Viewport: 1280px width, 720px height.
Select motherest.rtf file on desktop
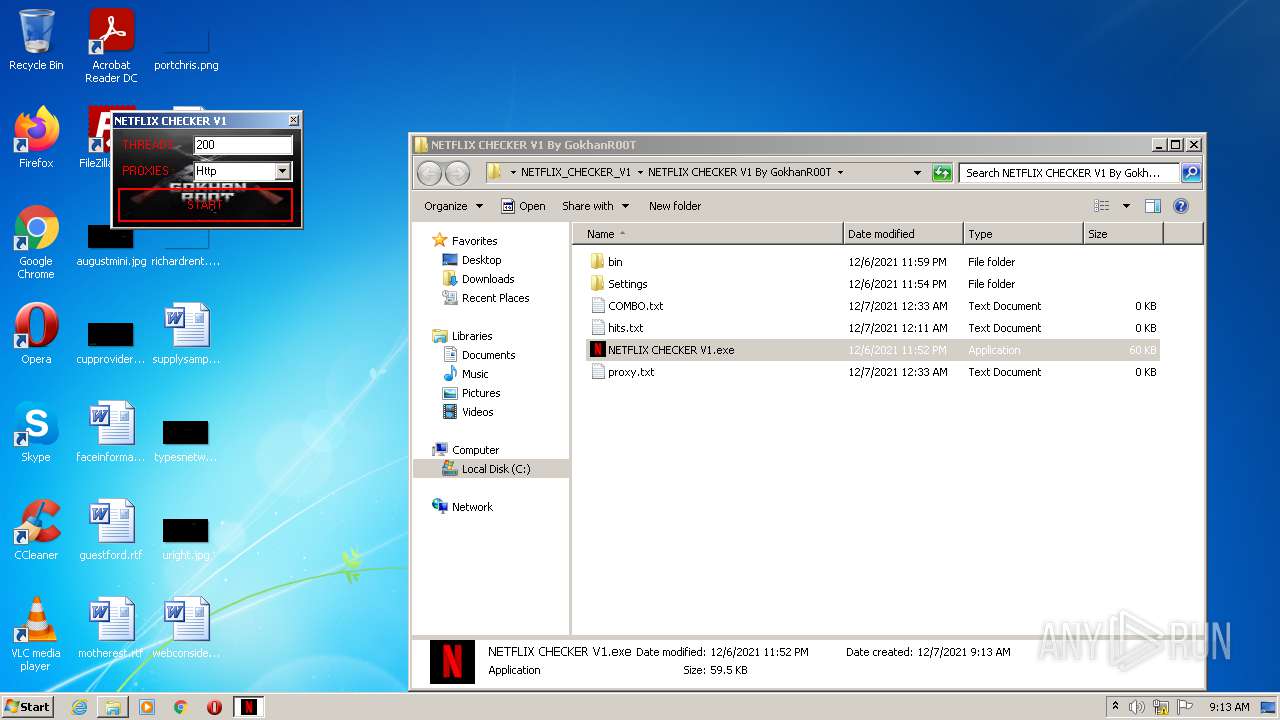tap(111, 628)
